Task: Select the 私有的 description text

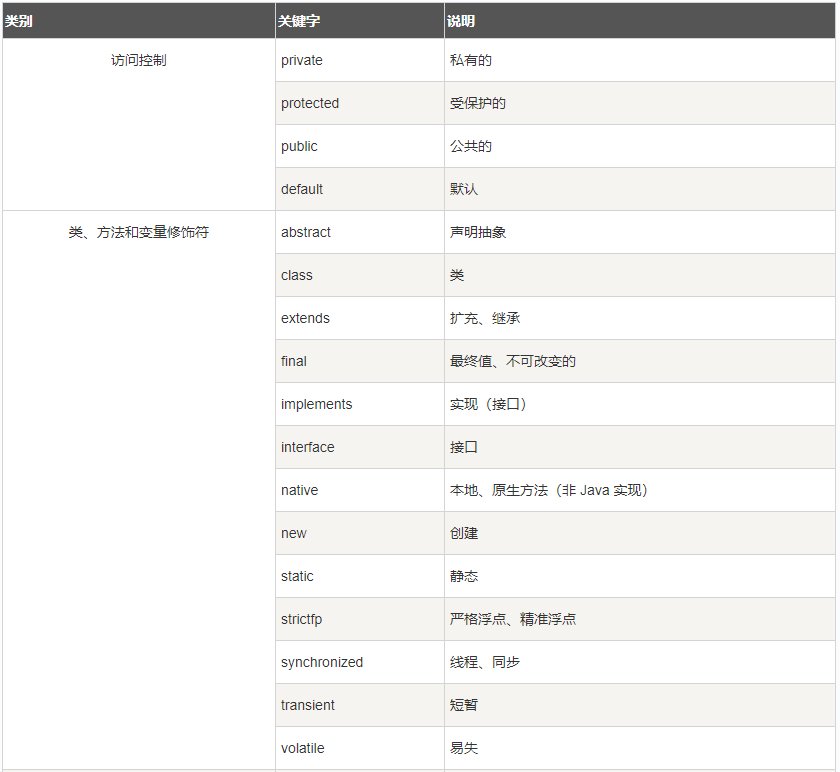Action: coord(470,60)
